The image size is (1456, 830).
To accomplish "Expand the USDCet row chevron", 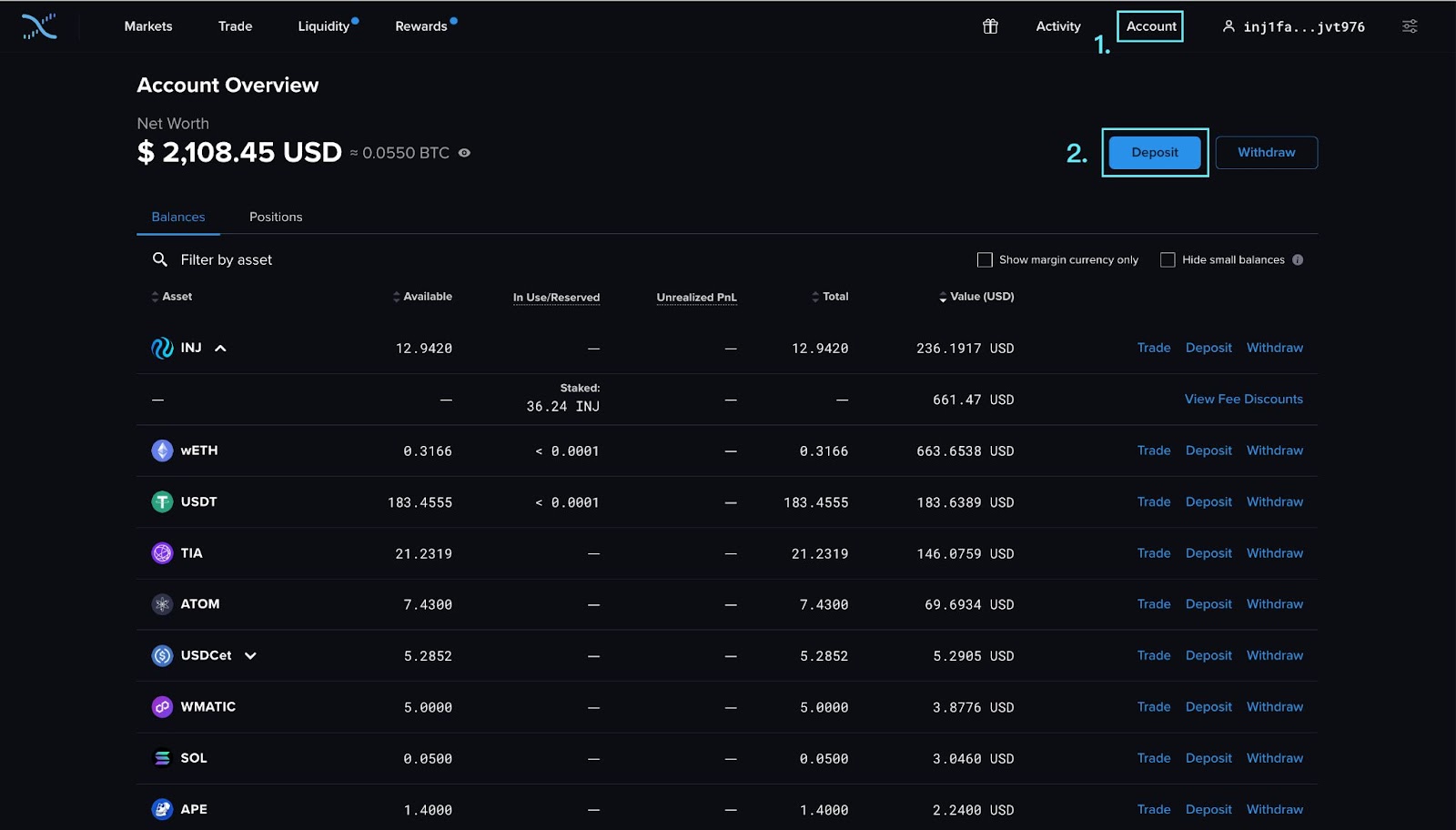I will [250, 655].
